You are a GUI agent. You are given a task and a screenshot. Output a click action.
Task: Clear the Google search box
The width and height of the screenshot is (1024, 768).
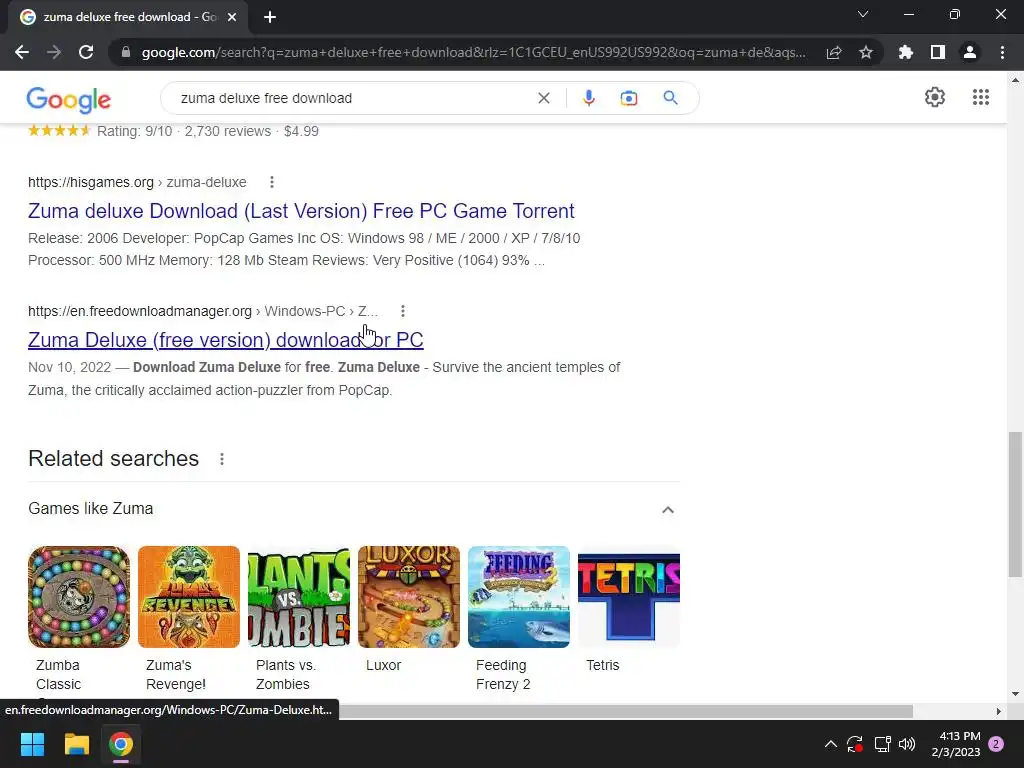click(543, 98)
